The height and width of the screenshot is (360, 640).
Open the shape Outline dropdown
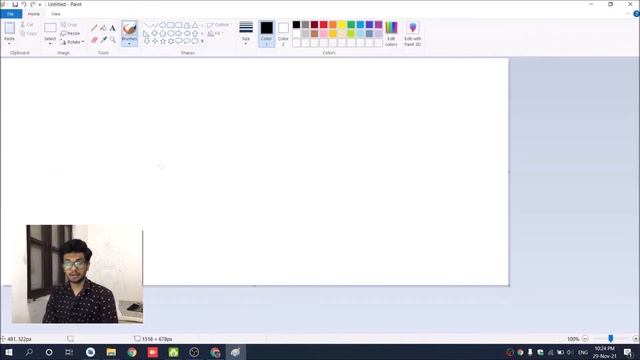coord(219,25)
